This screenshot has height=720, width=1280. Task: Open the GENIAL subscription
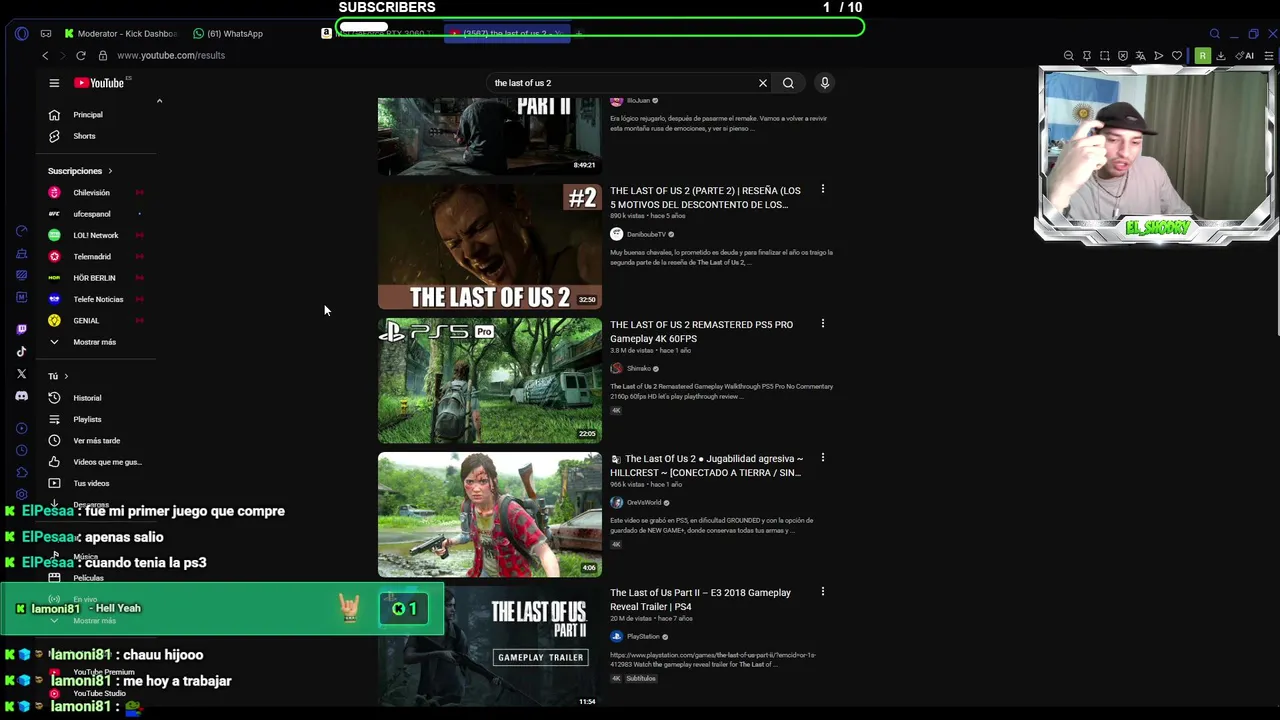pyautogui.click(x=86, y=321)
